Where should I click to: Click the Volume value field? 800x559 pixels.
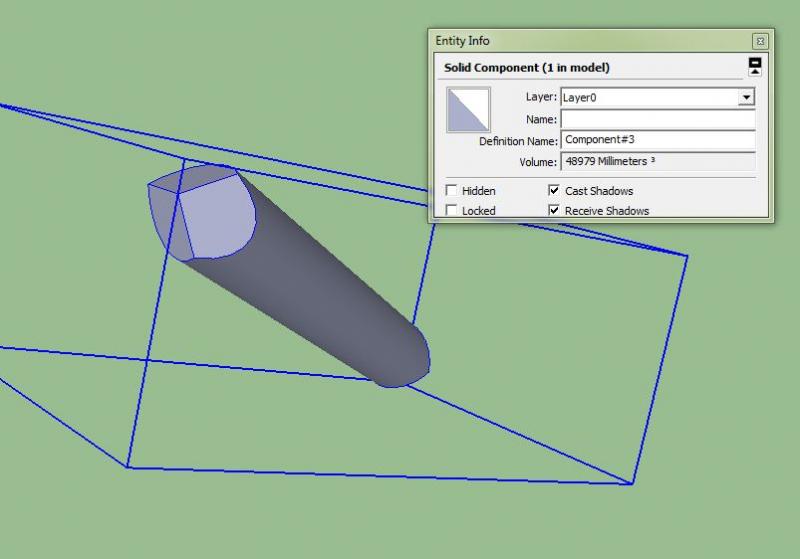click(657, 162)
